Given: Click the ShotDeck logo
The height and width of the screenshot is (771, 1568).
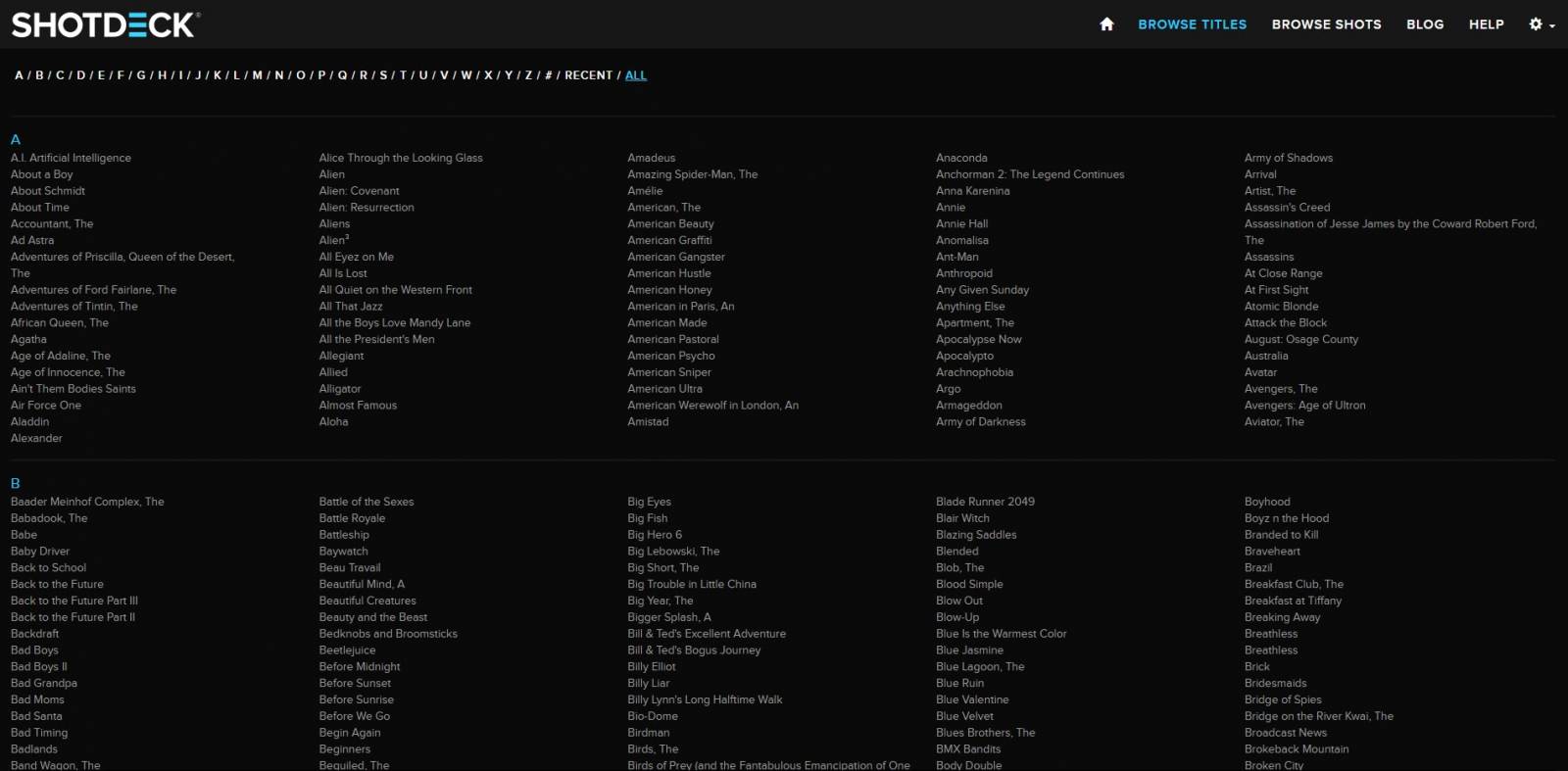Looking at the screenshot, I should [x=106, y=24].
